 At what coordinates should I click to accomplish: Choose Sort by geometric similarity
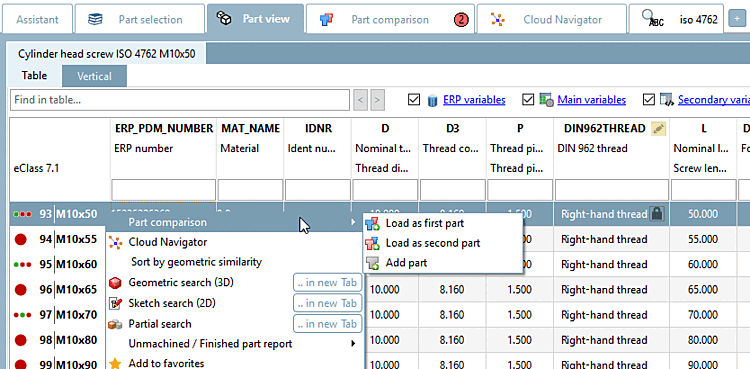[x=196, y=262]
